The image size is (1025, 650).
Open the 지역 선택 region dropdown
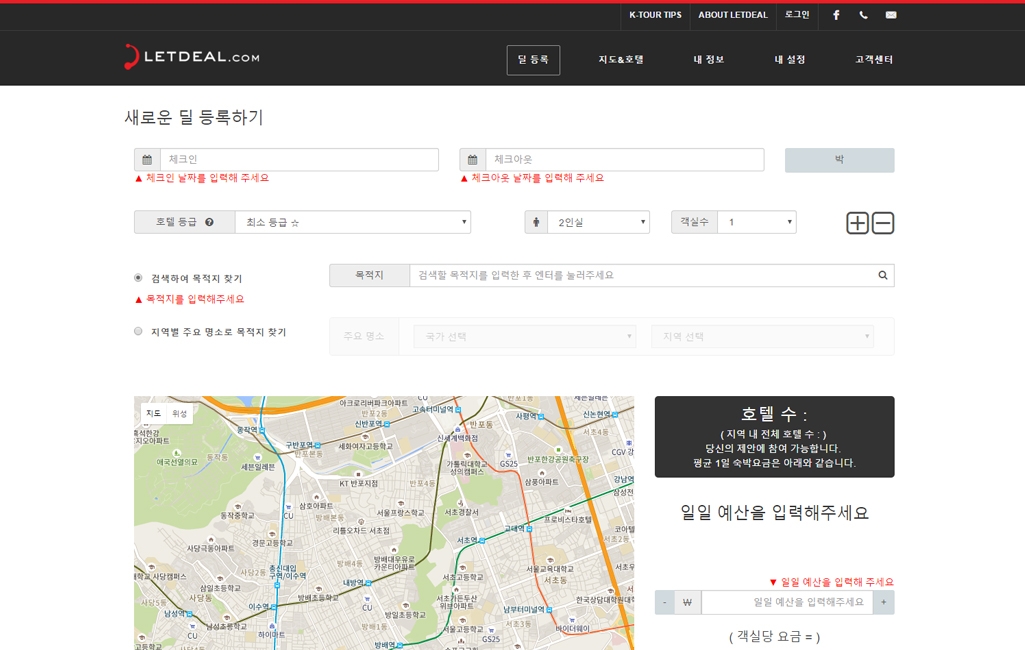pyautogui.click(x=762, y=337)
